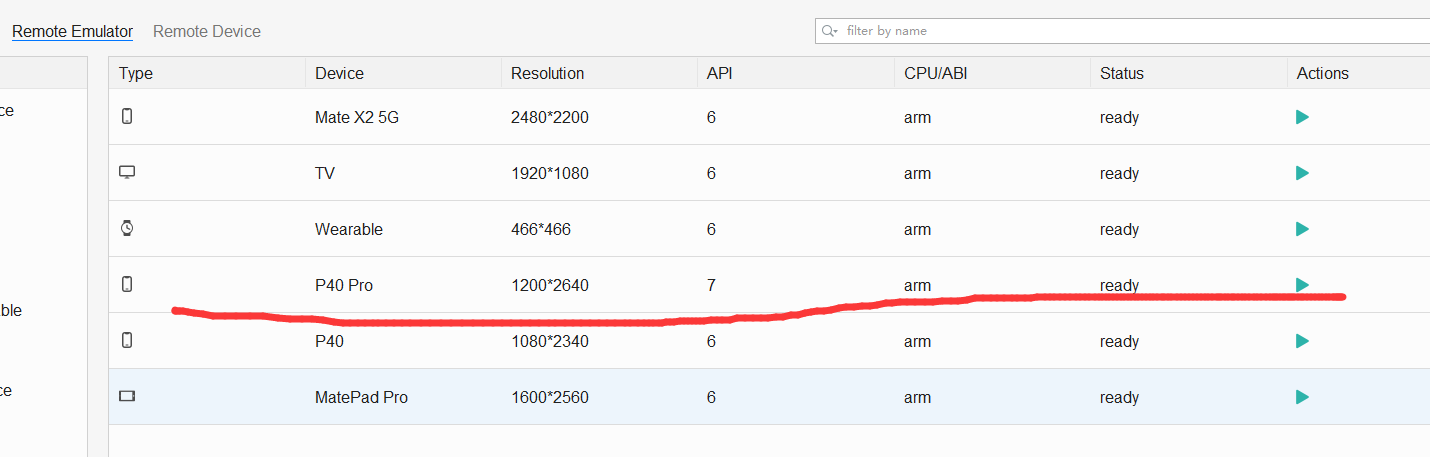
Task: Click the watch icon for Wearable
Action: coord(127,229)
